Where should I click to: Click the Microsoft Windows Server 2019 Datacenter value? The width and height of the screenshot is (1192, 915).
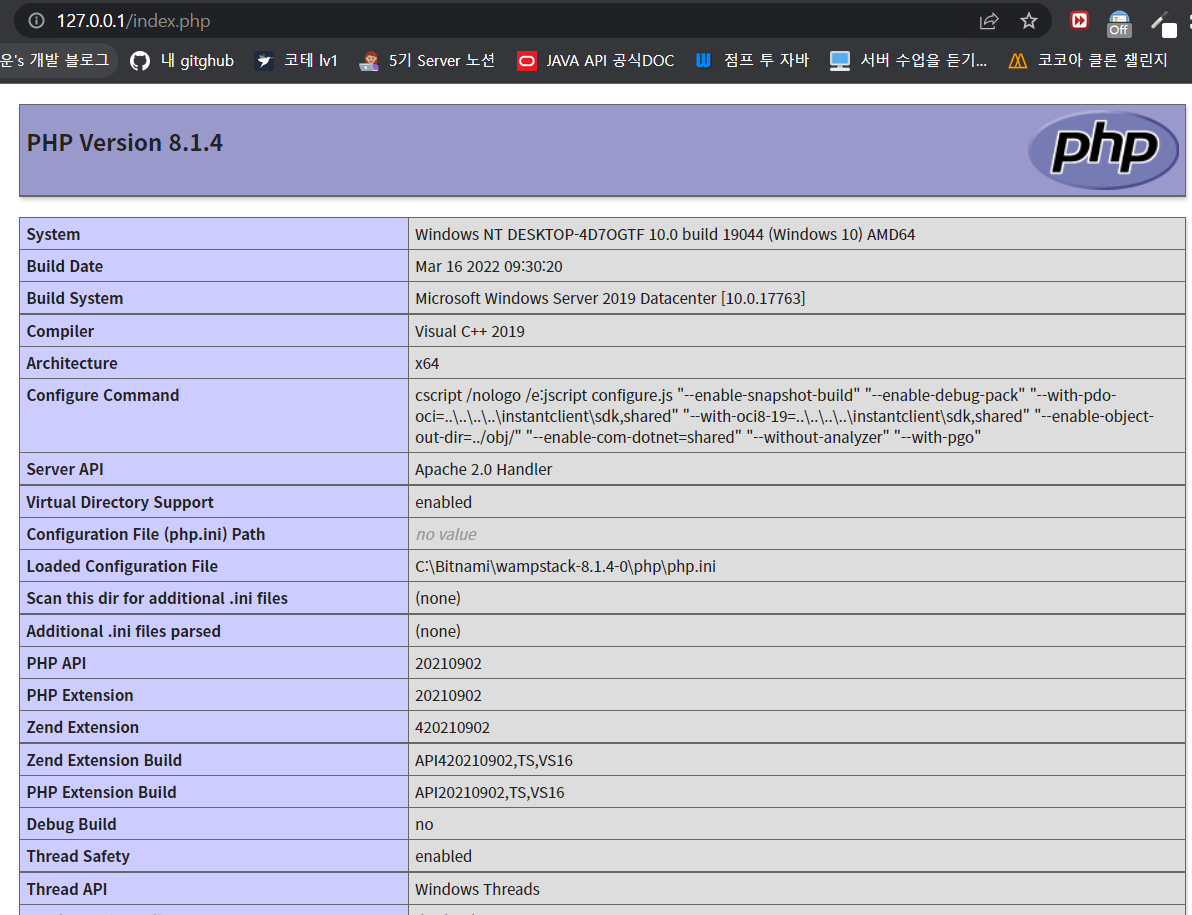coord(610,298)
